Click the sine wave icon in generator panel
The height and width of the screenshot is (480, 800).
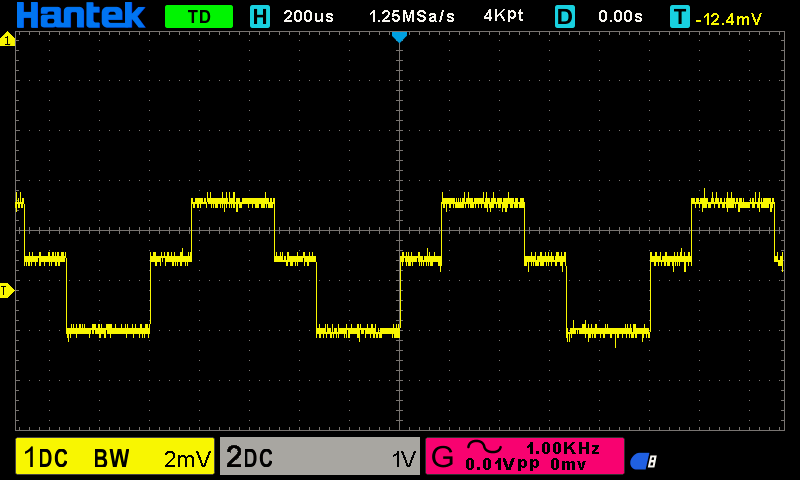point(484,447)
